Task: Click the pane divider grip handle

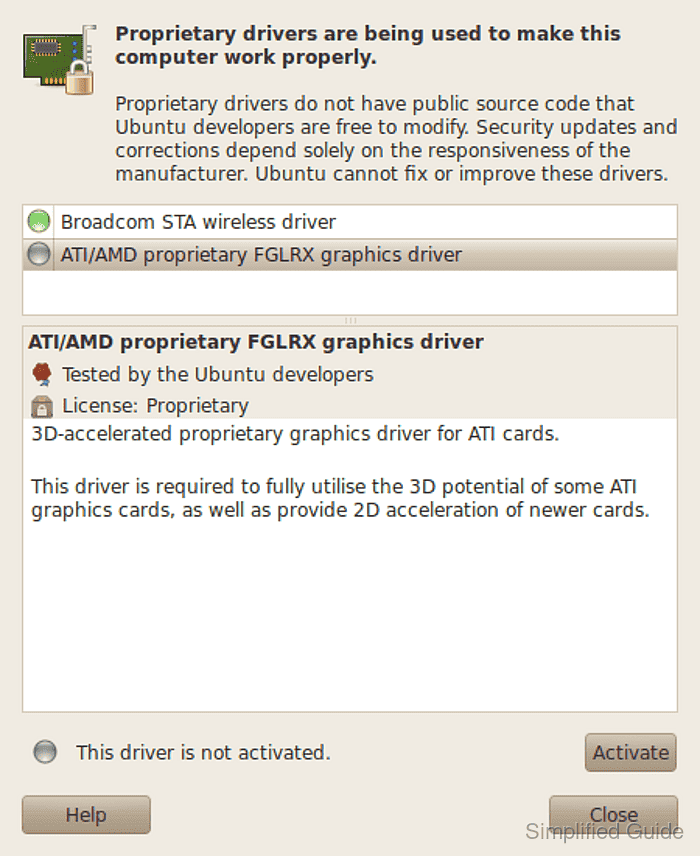Action: tap(350, 320)
